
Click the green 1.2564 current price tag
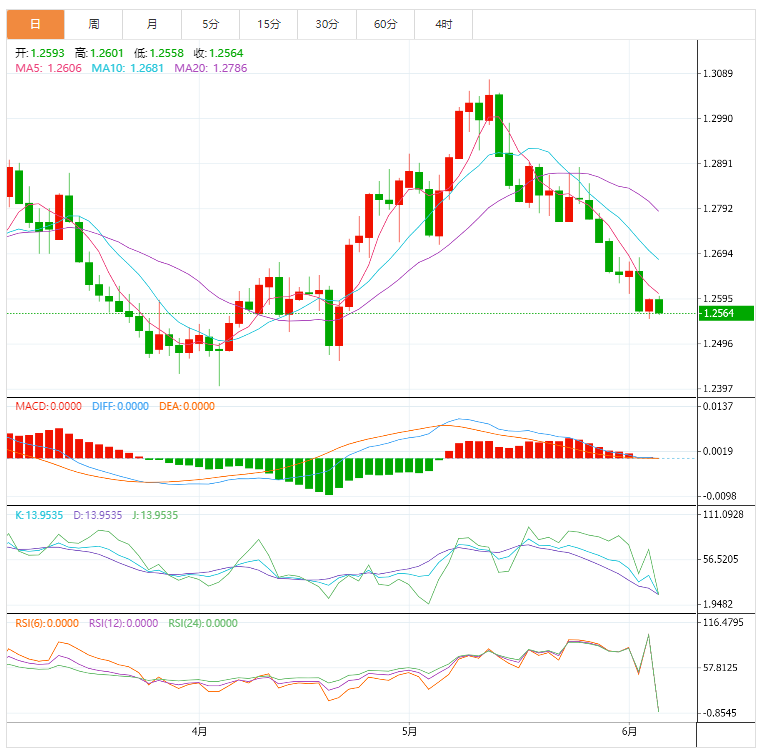coord(726,313)
